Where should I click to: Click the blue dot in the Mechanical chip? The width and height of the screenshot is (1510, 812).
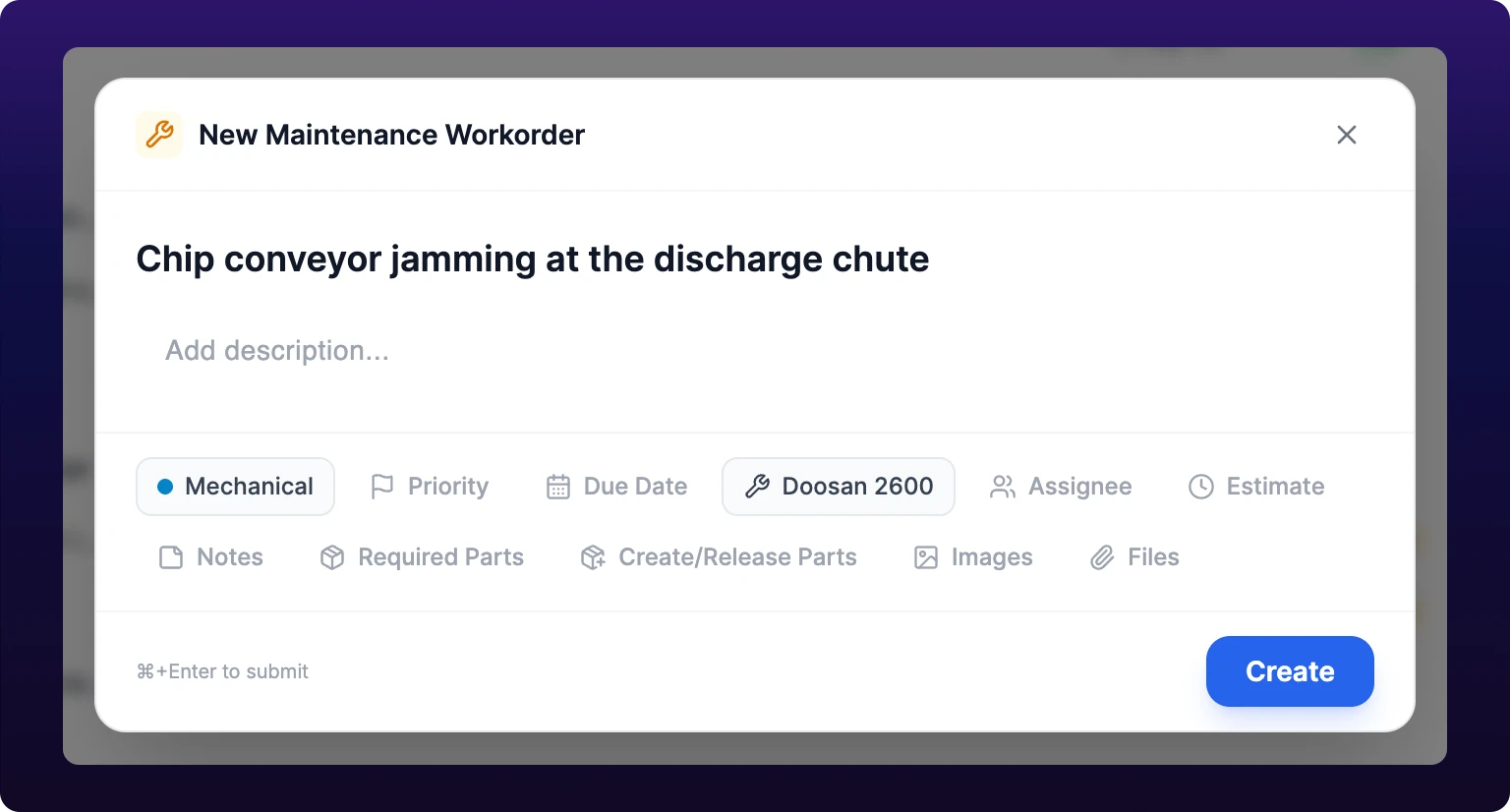click(x=165, y=487)
